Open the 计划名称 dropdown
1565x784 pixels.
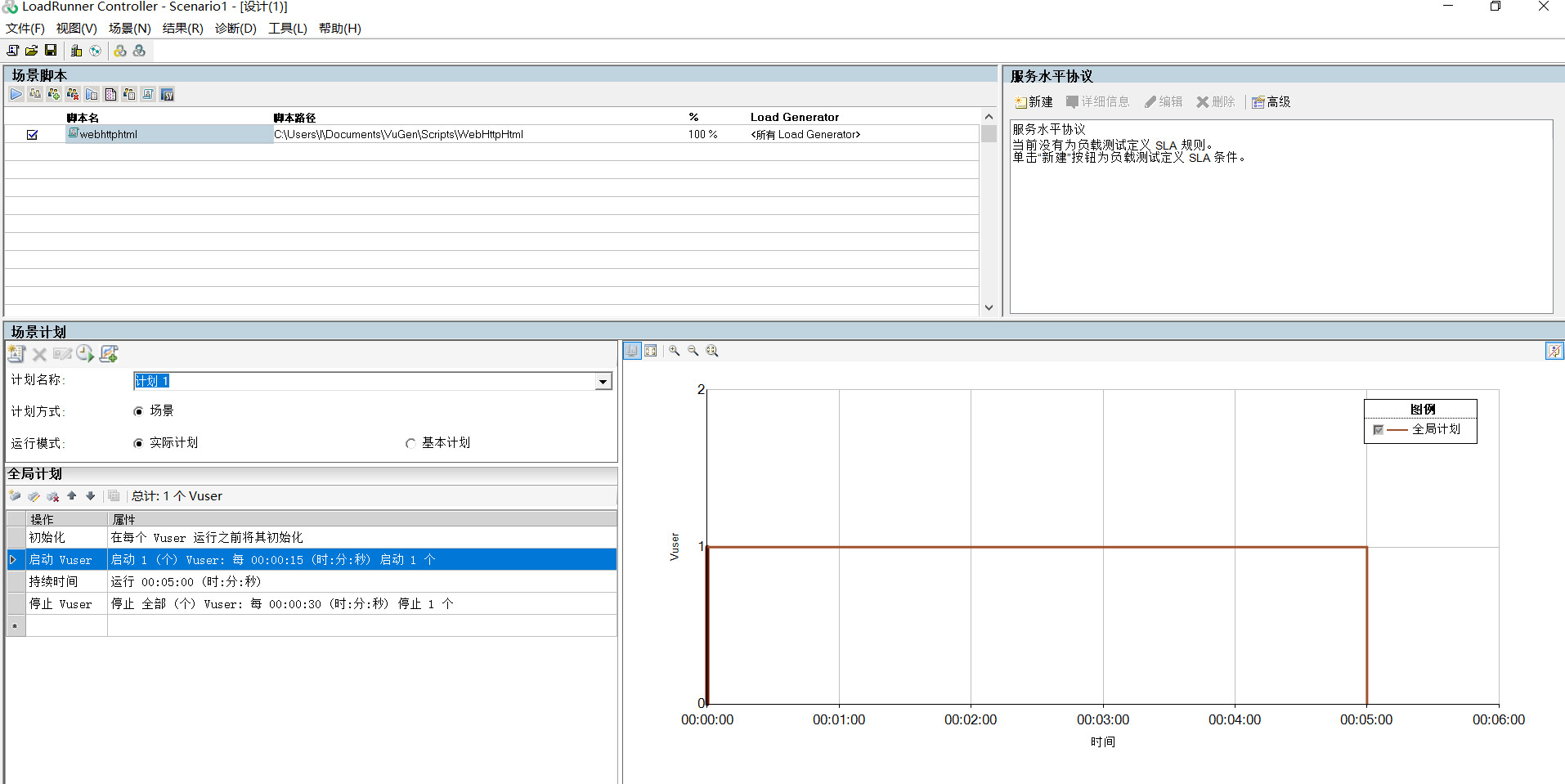(x=603, y=380)
